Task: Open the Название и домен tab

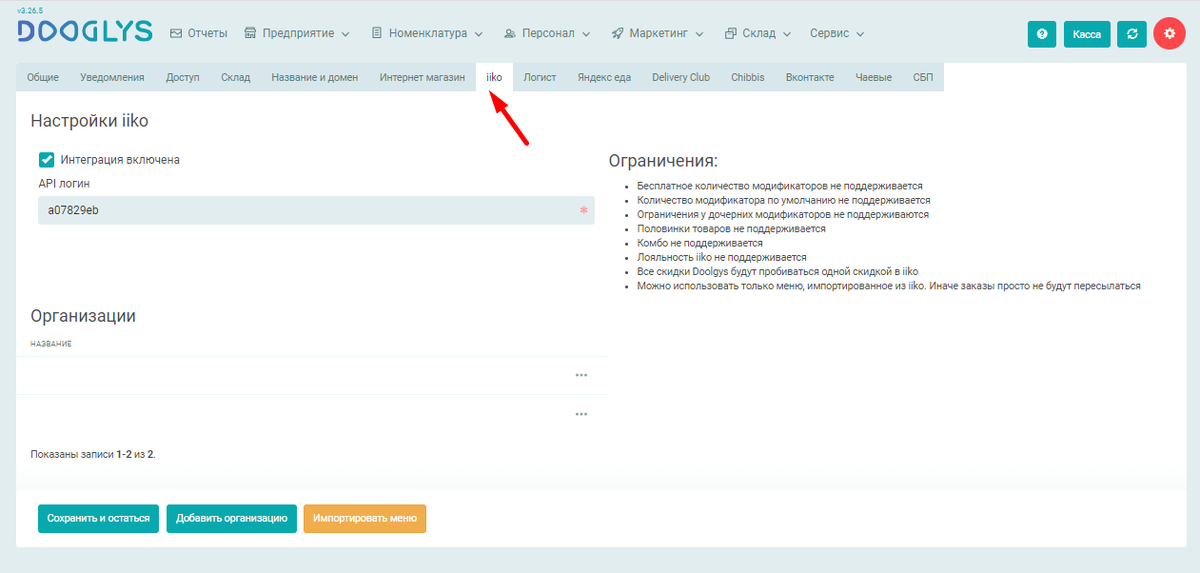Action: click(315, 77)
